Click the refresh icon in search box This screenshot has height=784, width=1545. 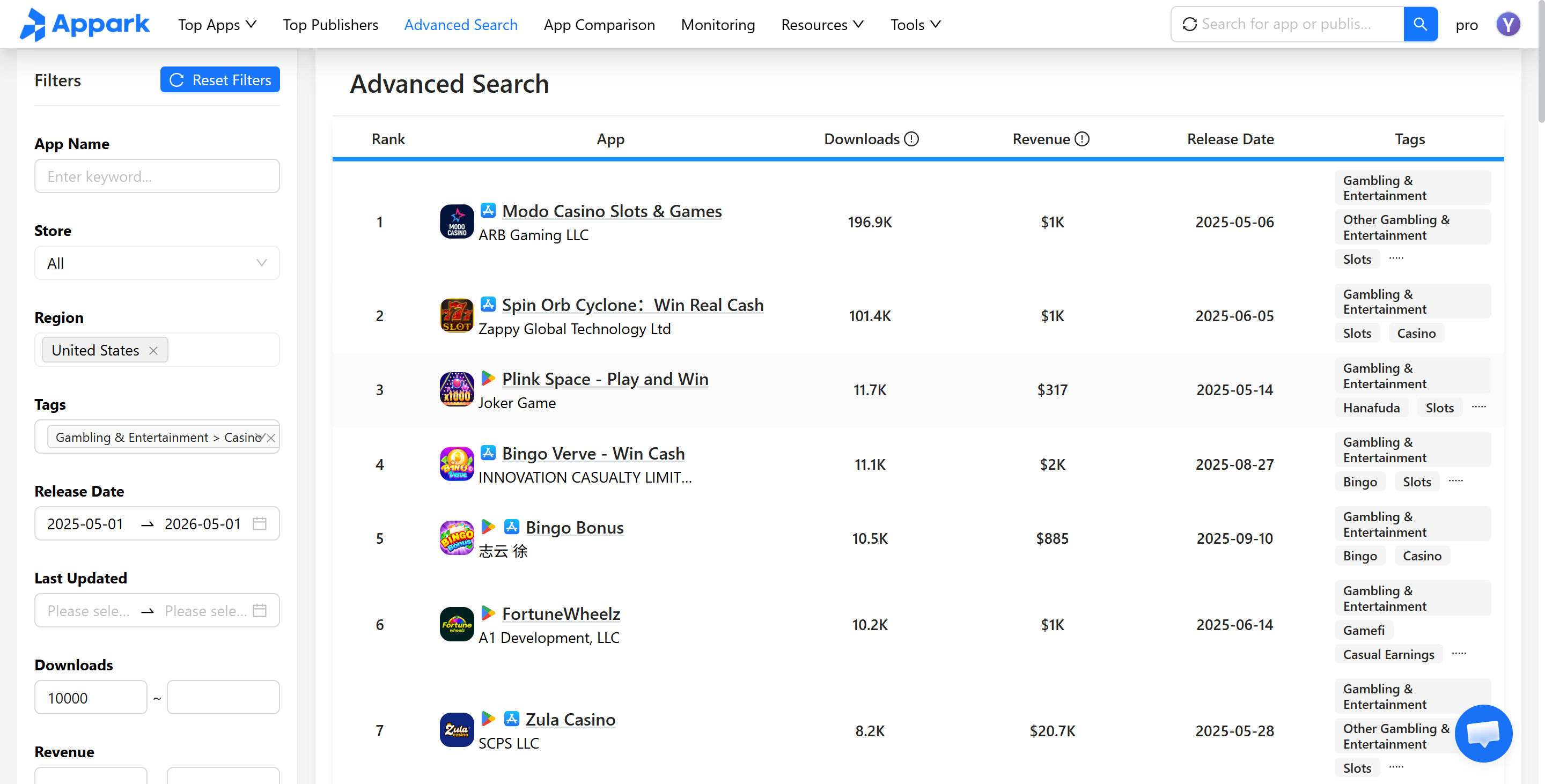pos(1189,24)
